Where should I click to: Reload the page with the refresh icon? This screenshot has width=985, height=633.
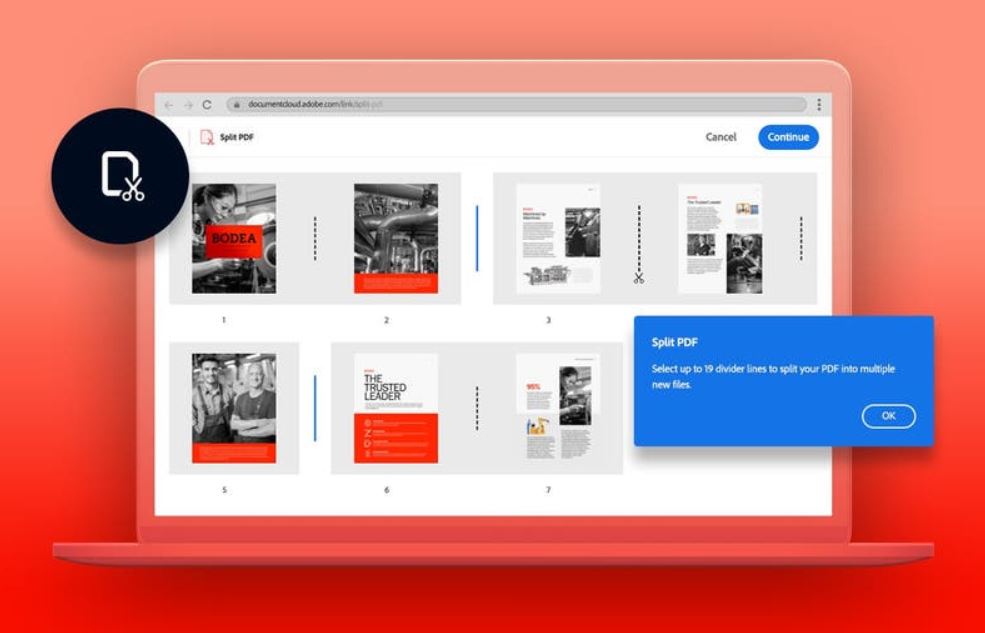click(207, 105)
